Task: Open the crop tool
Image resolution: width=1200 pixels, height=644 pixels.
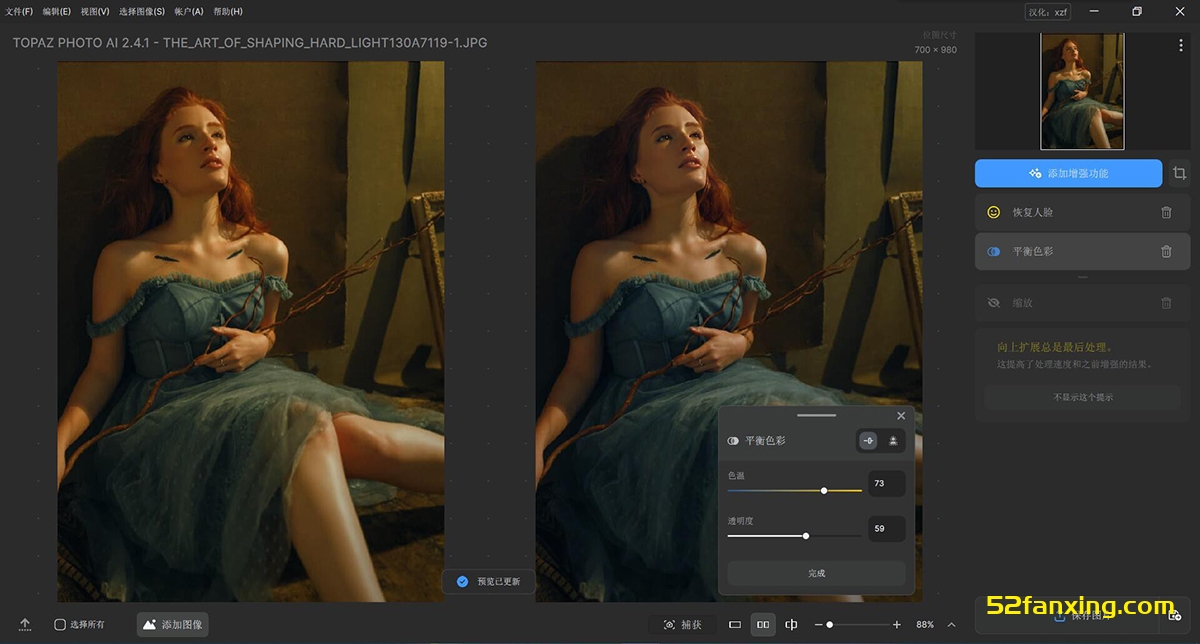Action: click(1179, 173)
